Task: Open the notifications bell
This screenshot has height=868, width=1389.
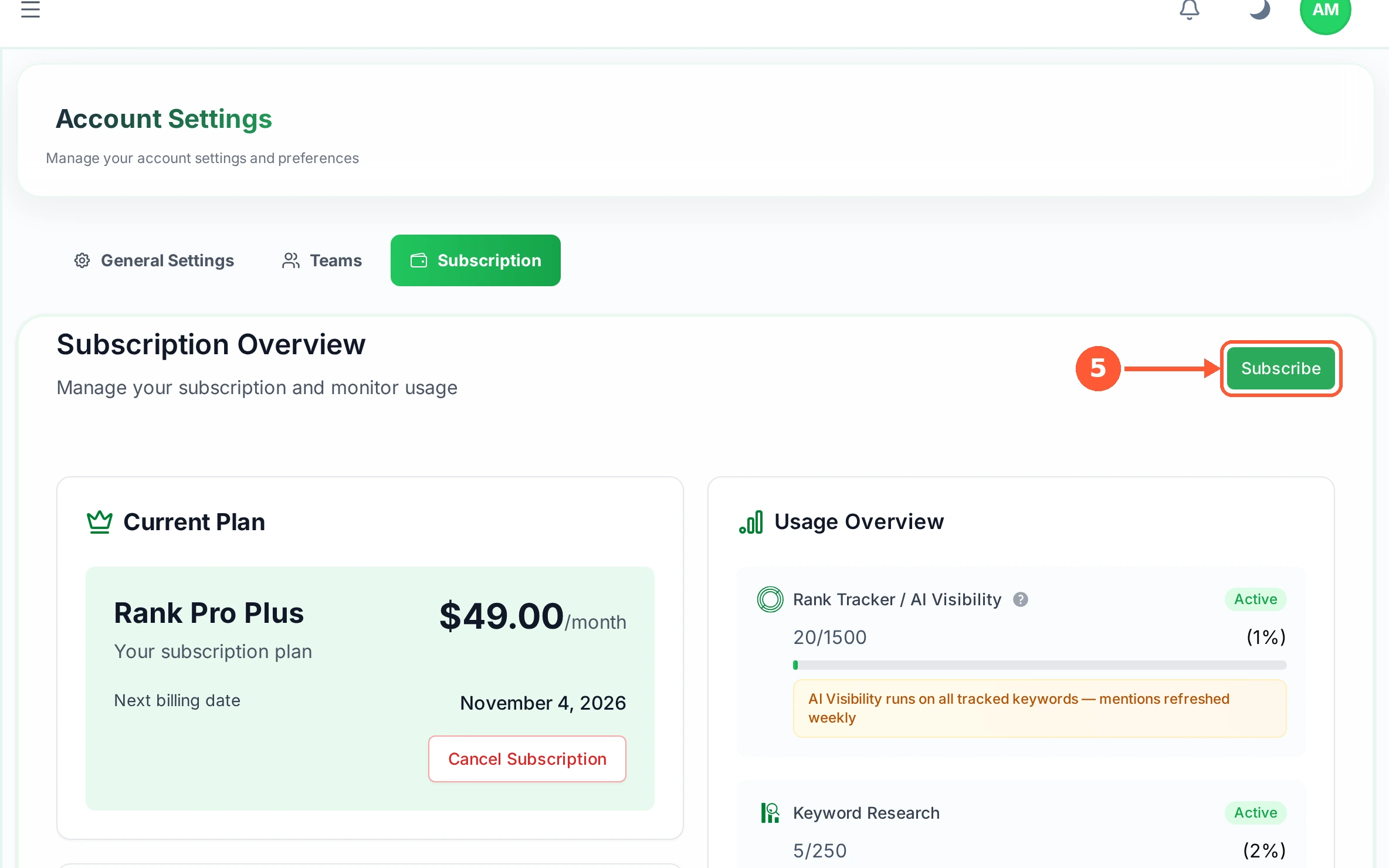Action: click(x=1189, y=9)
